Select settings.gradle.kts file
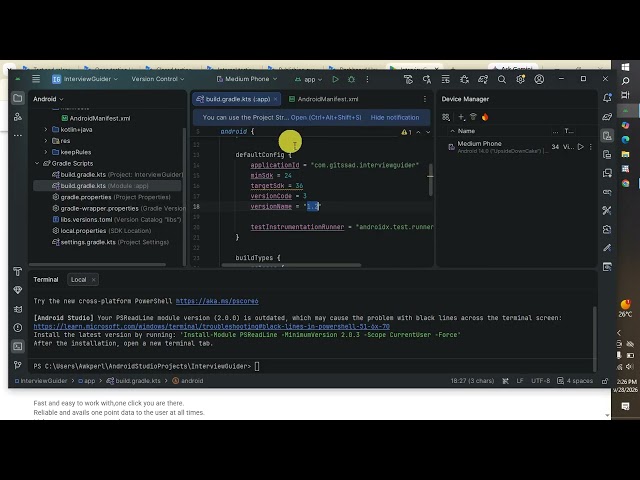This screenshot has width=640, height=480. click(110, 242)
